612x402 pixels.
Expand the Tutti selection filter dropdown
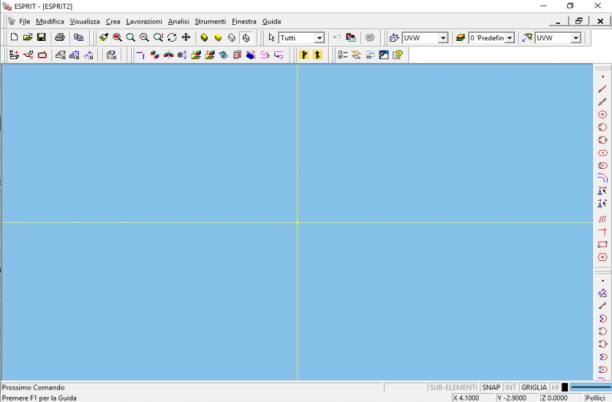point(320,38)
